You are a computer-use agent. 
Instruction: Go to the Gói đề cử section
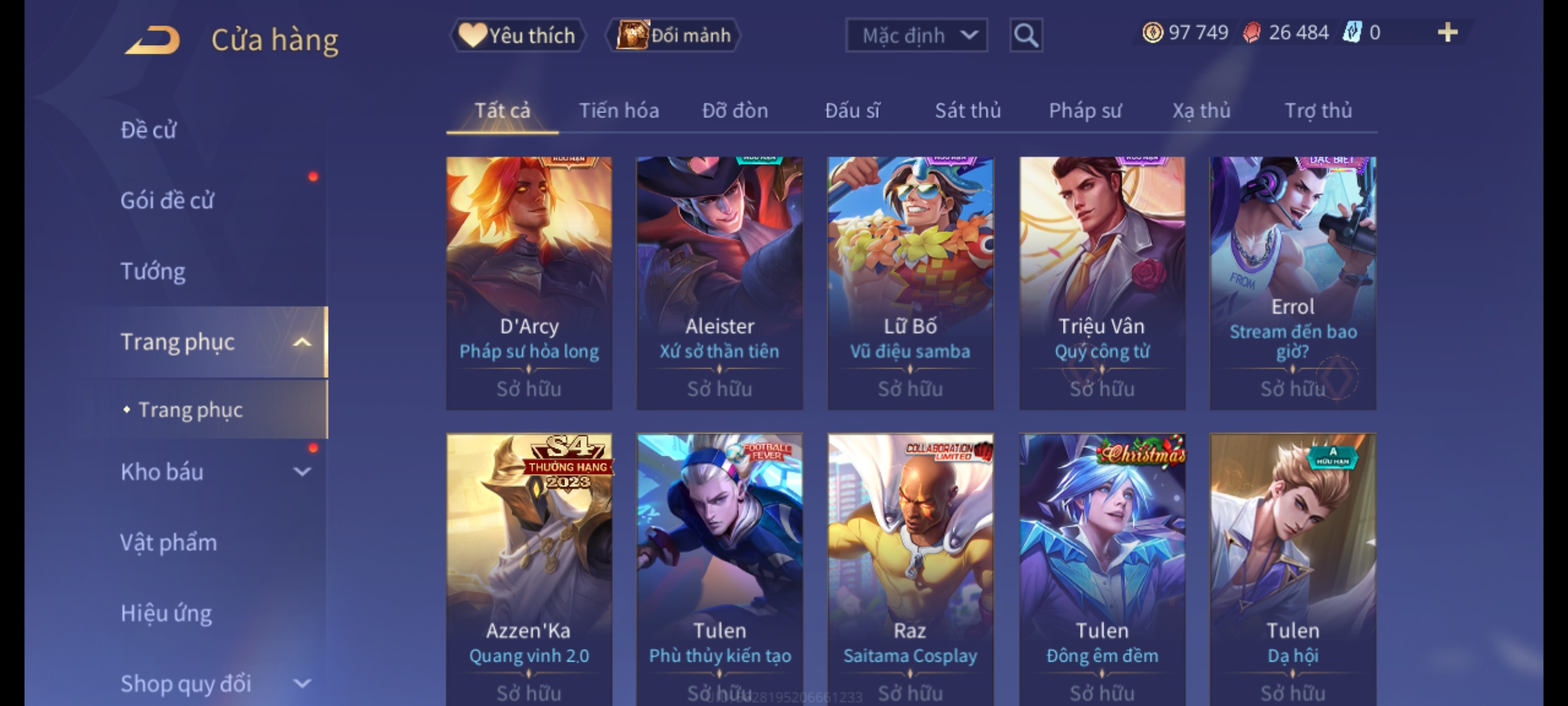pos(167,201)
